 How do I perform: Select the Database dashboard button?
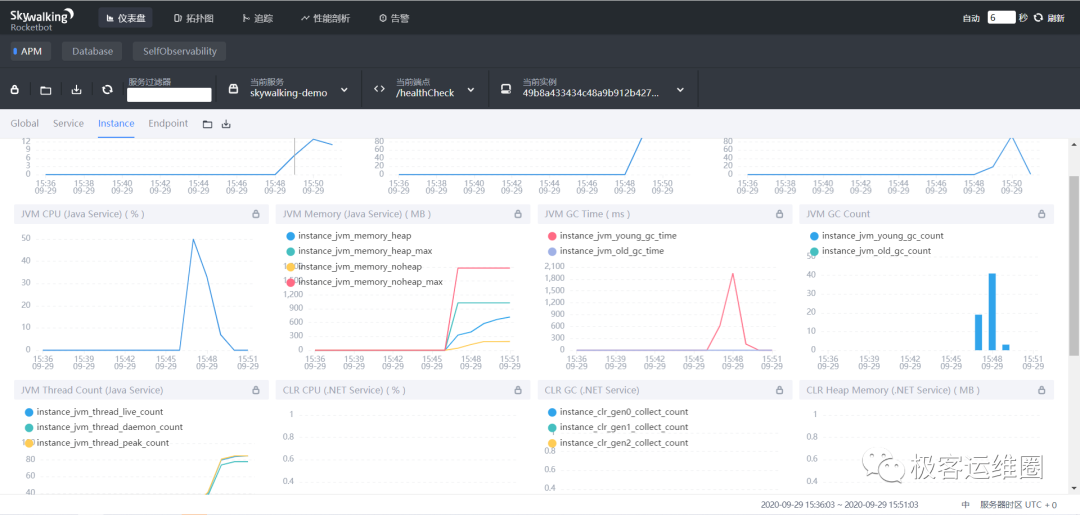coord(92,51)
